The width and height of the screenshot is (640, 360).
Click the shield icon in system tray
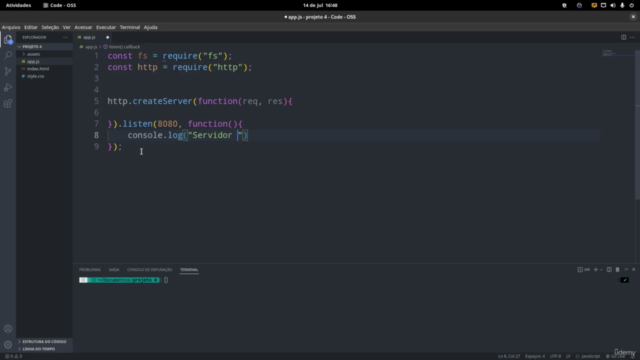point(564,5)
